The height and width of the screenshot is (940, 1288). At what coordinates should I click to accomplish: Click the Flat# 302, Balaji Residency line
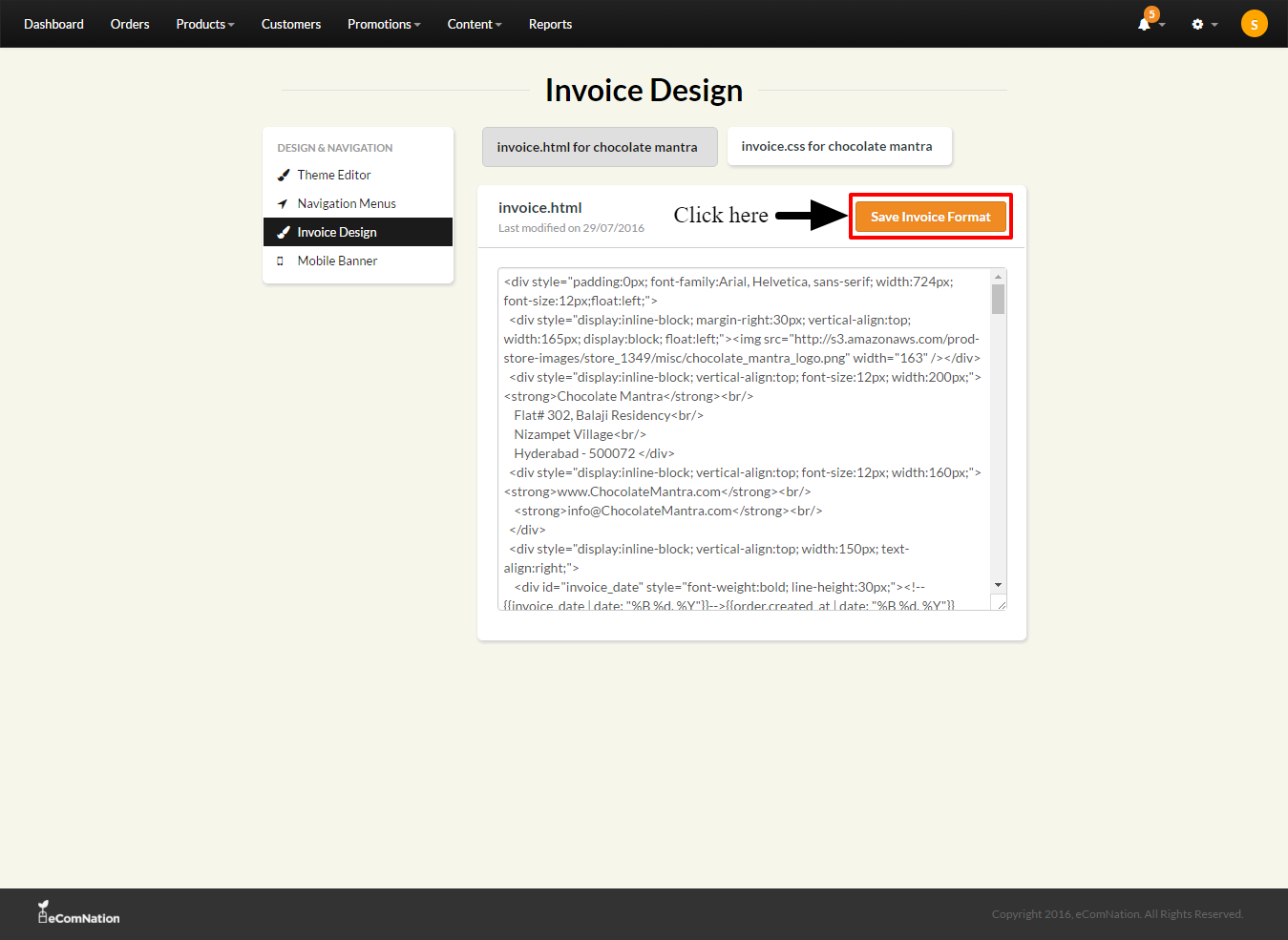click(x=609, y=415)
